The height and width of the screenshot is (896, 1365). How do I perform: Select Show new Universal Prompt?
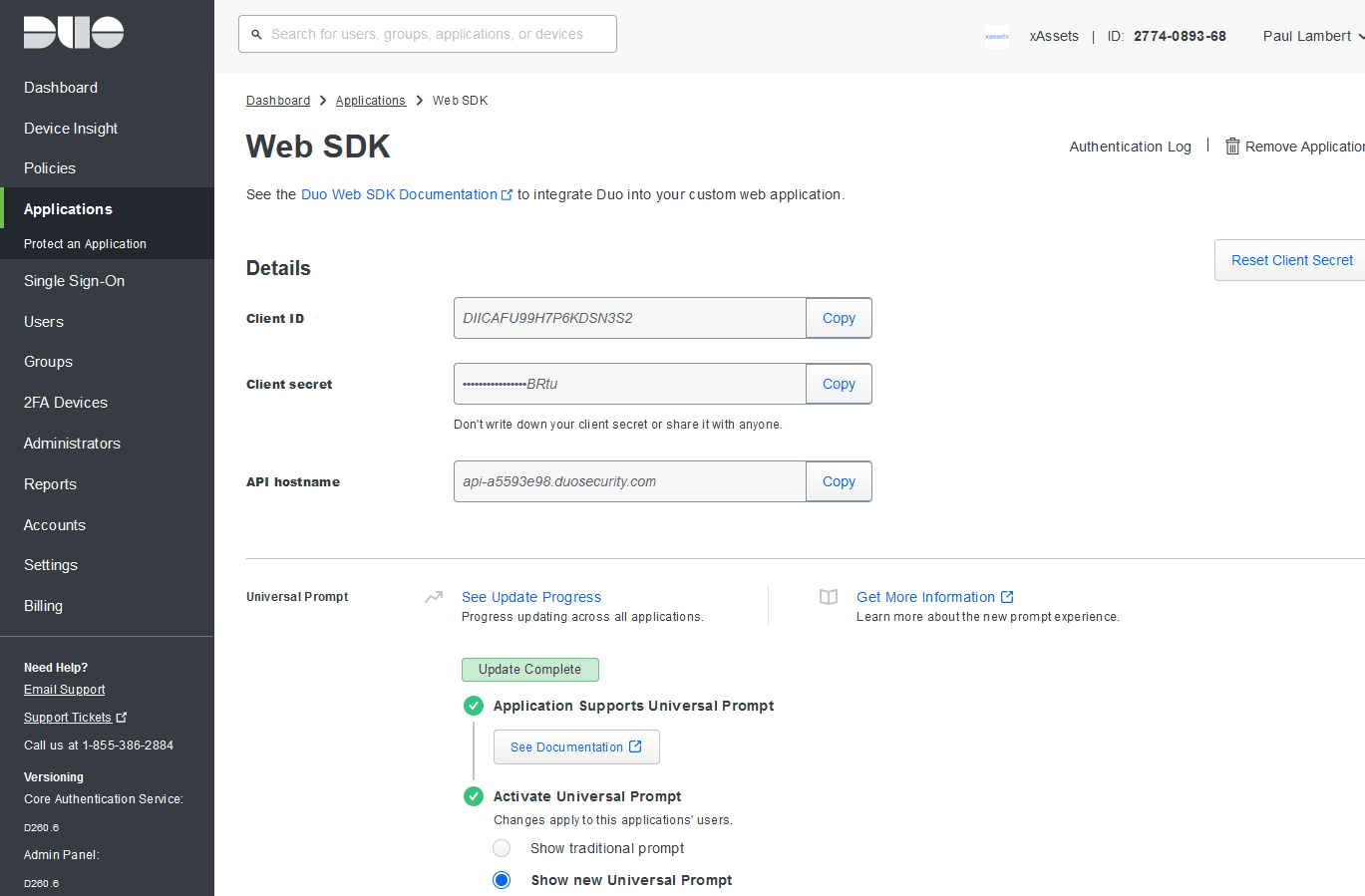click(x=502, y=880)
